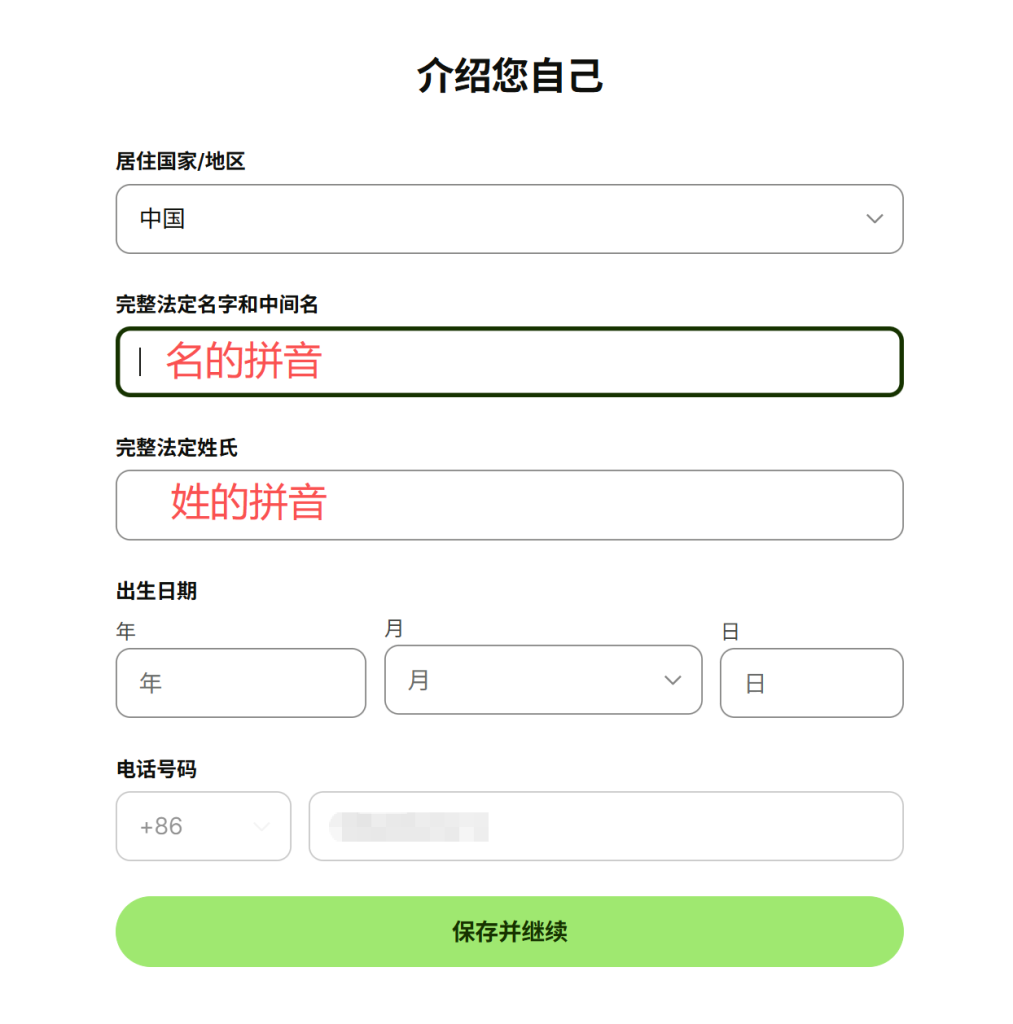
Task: Click the 姓的拼音 surname field
Action: coord(509,505)
